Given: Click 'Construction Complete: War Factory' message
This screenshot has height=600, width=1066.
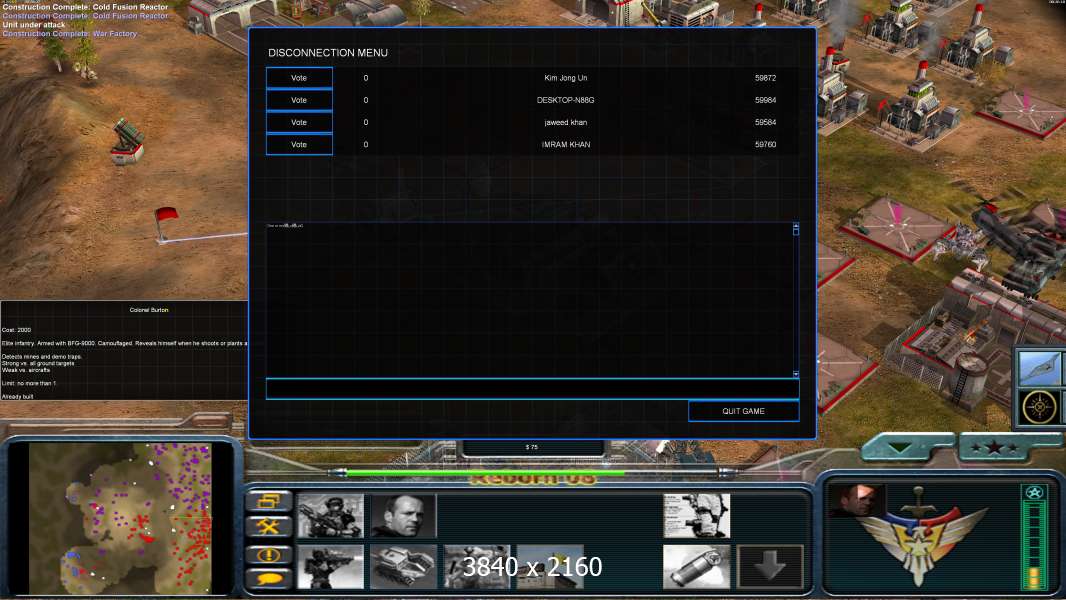Looking at the screenshot, I should [x=70, y=33].
